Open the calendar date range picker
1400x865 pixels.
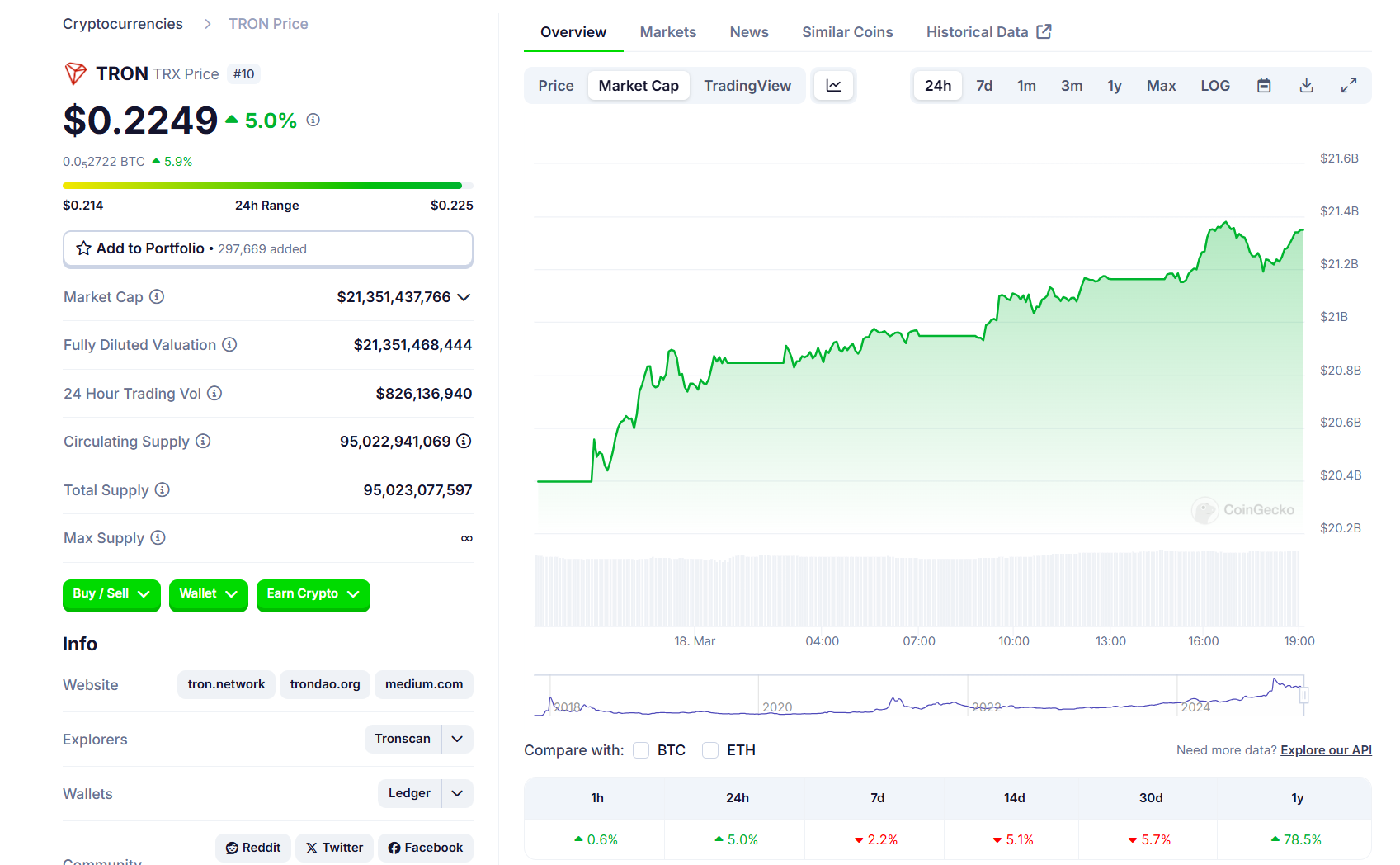point(1264,86)
